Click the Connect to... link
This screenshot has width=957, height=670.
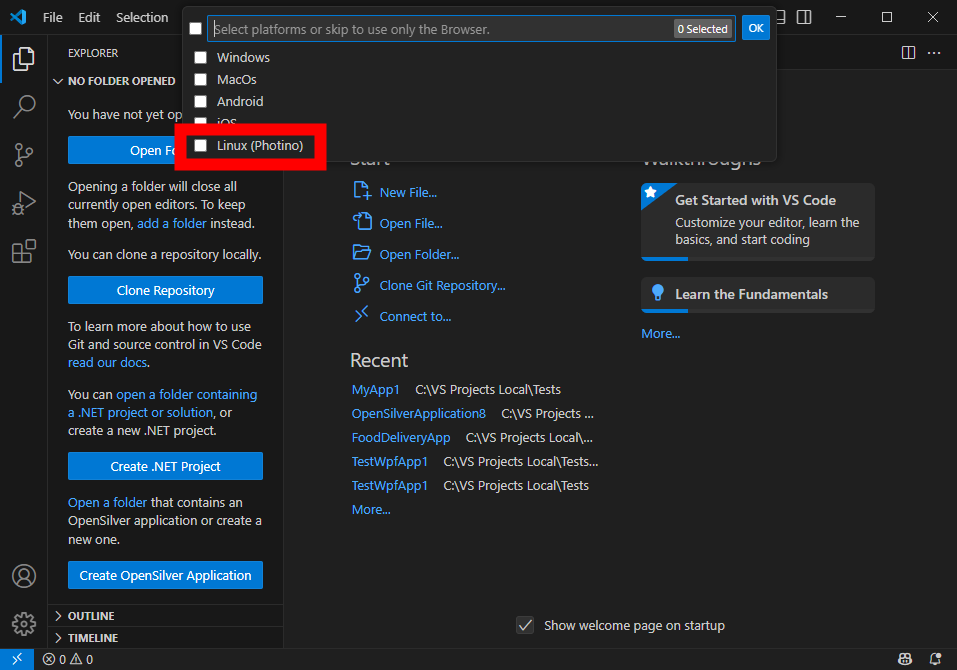point(415,316)
